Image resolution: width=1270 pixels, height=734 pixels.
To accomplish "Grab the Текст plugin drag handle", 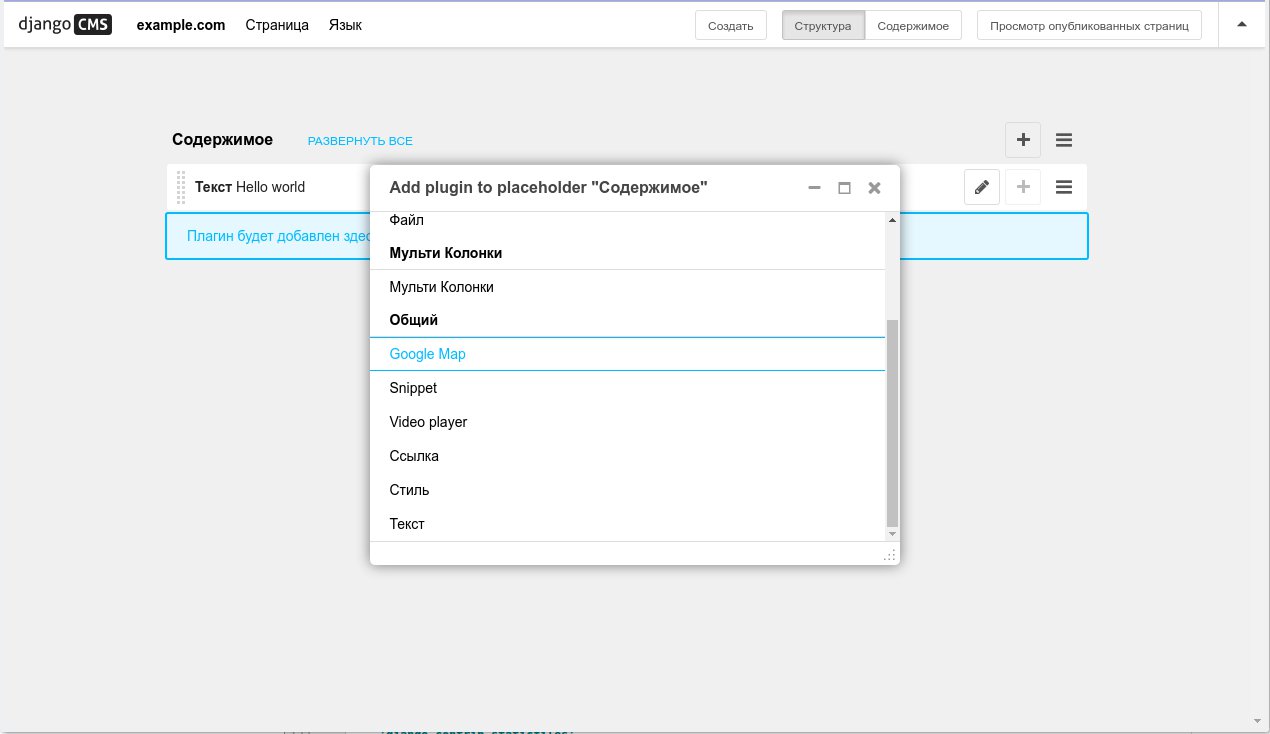I will pyautogui.click(x=181, y=187).
